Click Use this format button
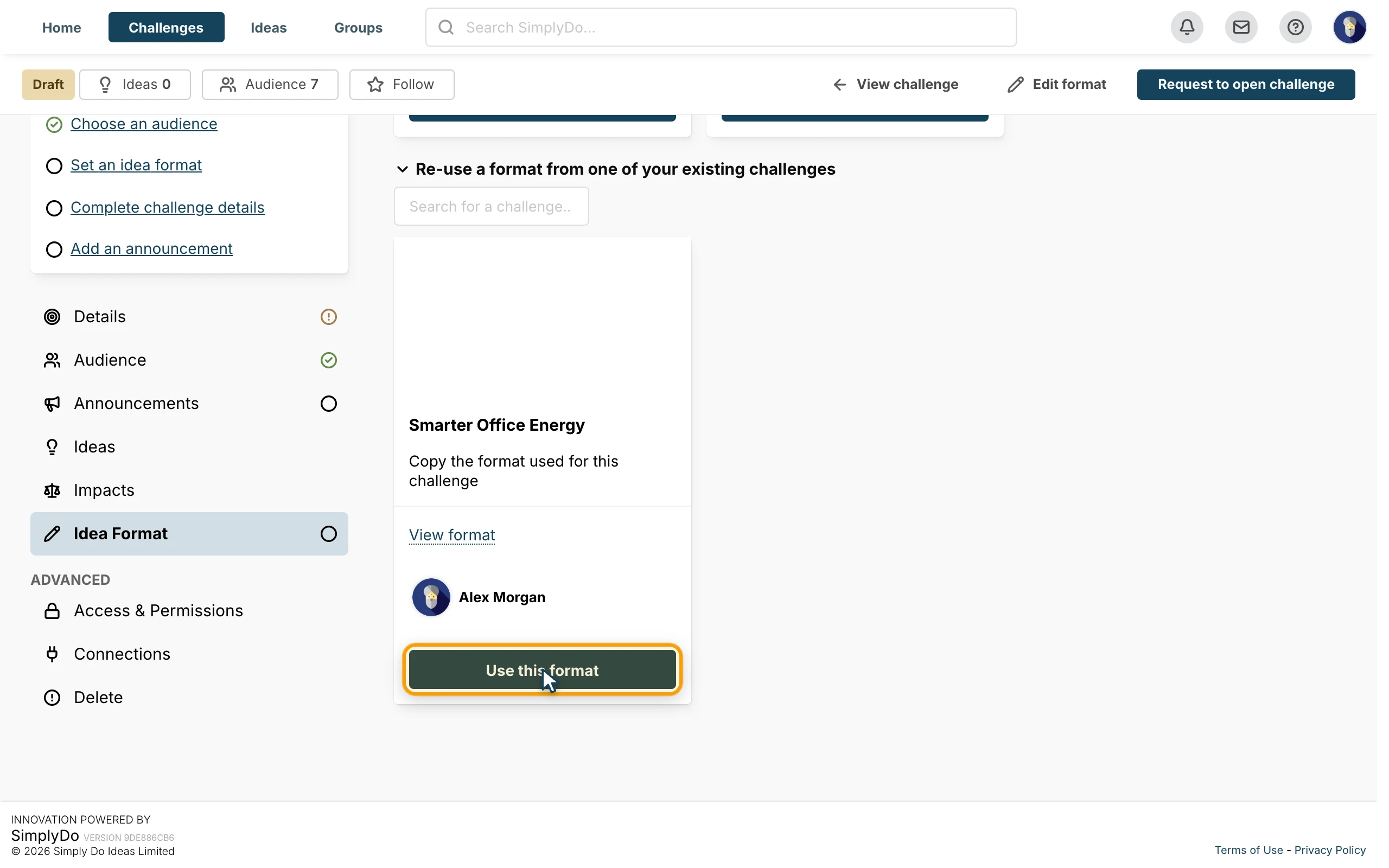 (542, 670)
